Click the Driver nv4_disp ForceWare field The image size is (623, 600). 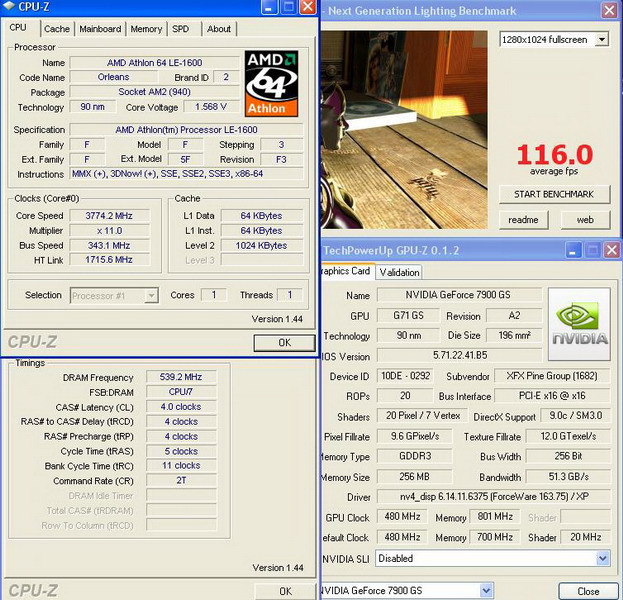[494, 496]
